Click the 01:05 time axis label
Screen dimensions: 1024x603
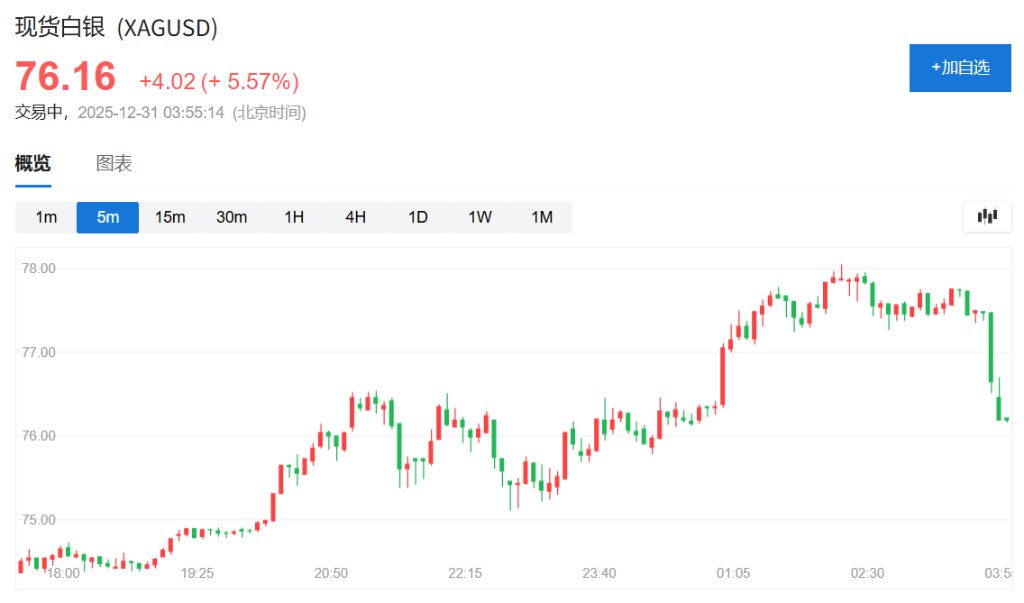(733, 573)
